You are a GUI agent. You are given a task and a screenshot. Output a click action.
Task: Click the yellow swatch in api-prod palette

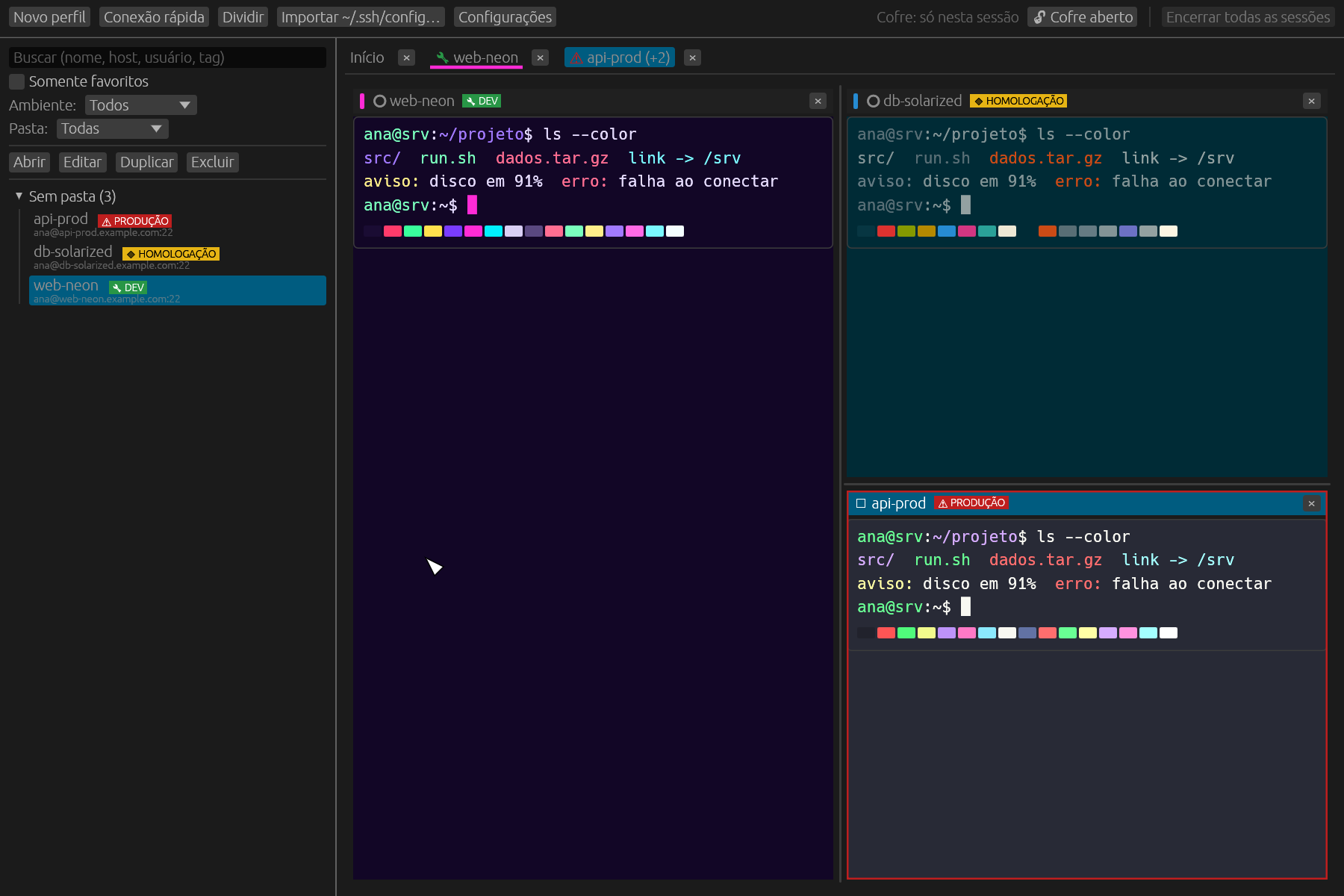(927, 633)
